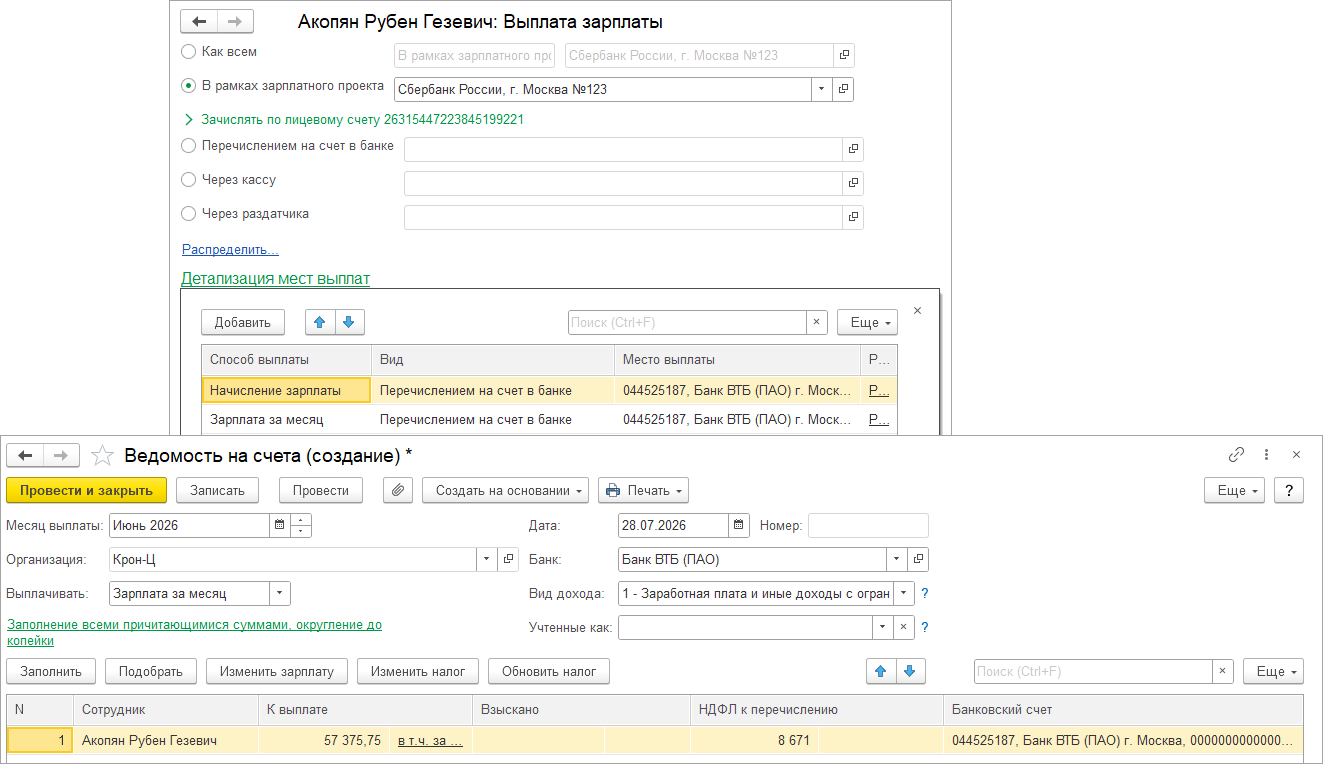This screenshot has height=764, width=1323.
Task: Add Ведомость на счета to favorites star
Action: pos(101,455)
